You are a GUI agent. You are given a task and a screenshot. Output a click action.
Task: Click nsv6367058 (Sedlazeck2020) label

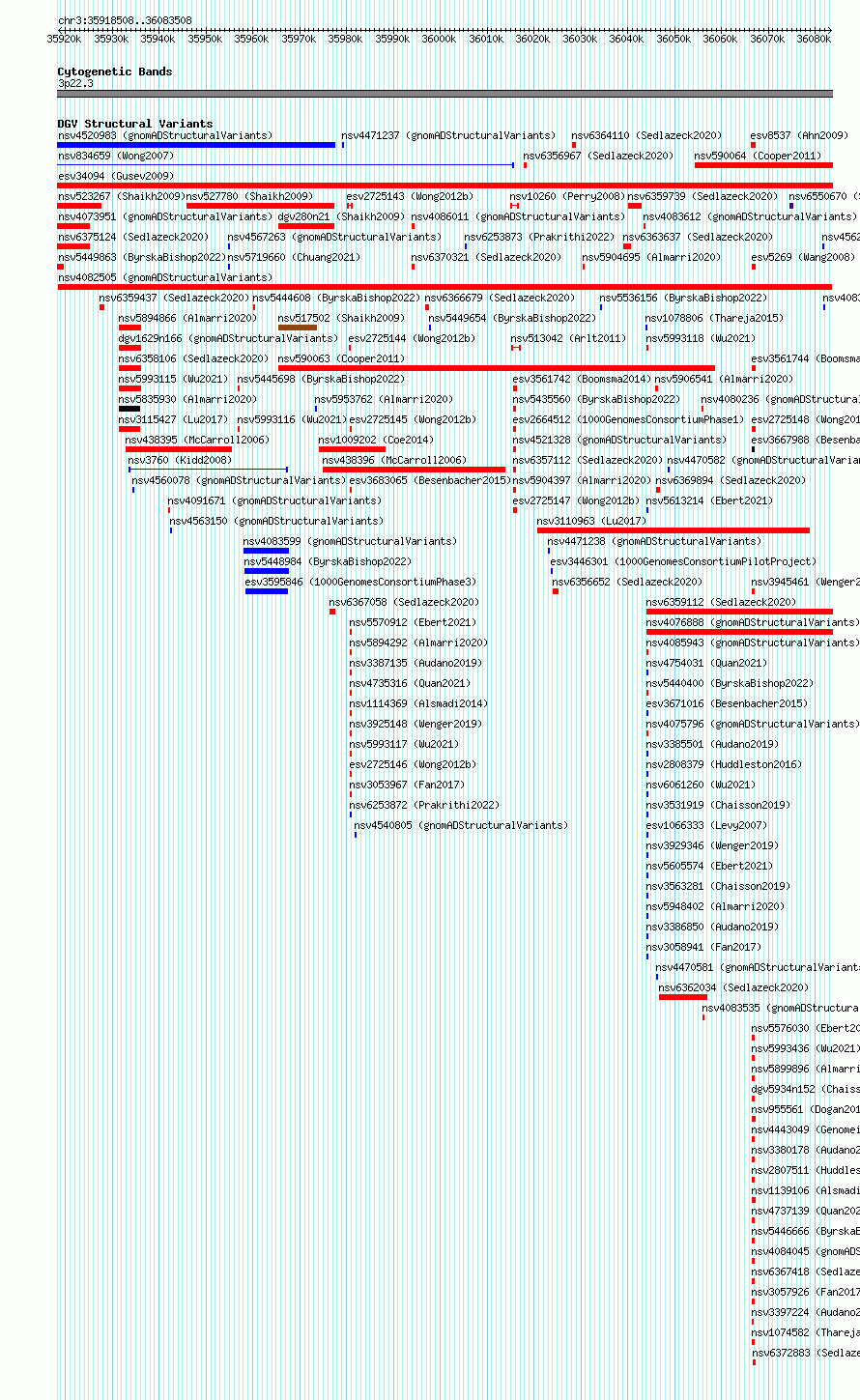pos(404,602)
